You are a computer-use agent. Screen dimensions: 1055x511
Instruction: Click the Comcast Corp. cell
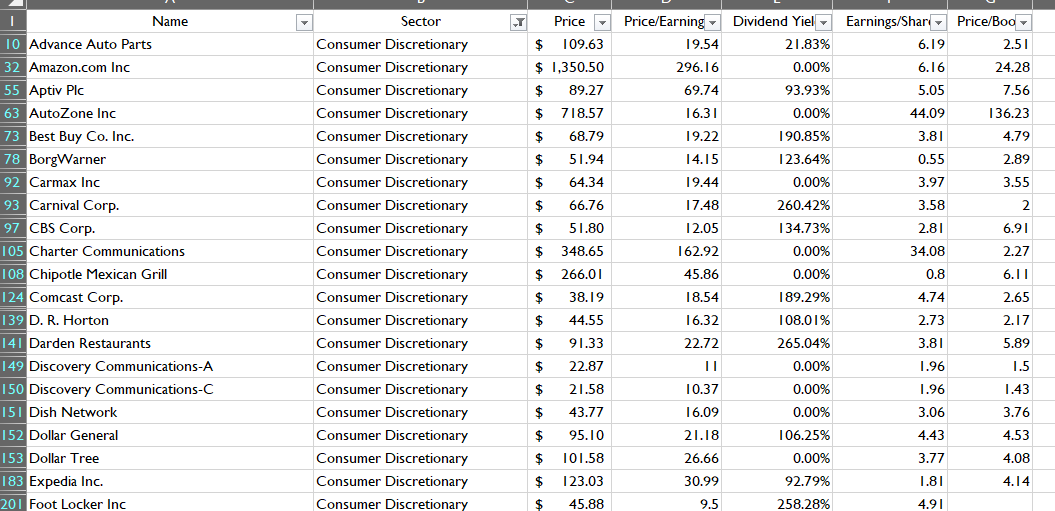point(170,297)
